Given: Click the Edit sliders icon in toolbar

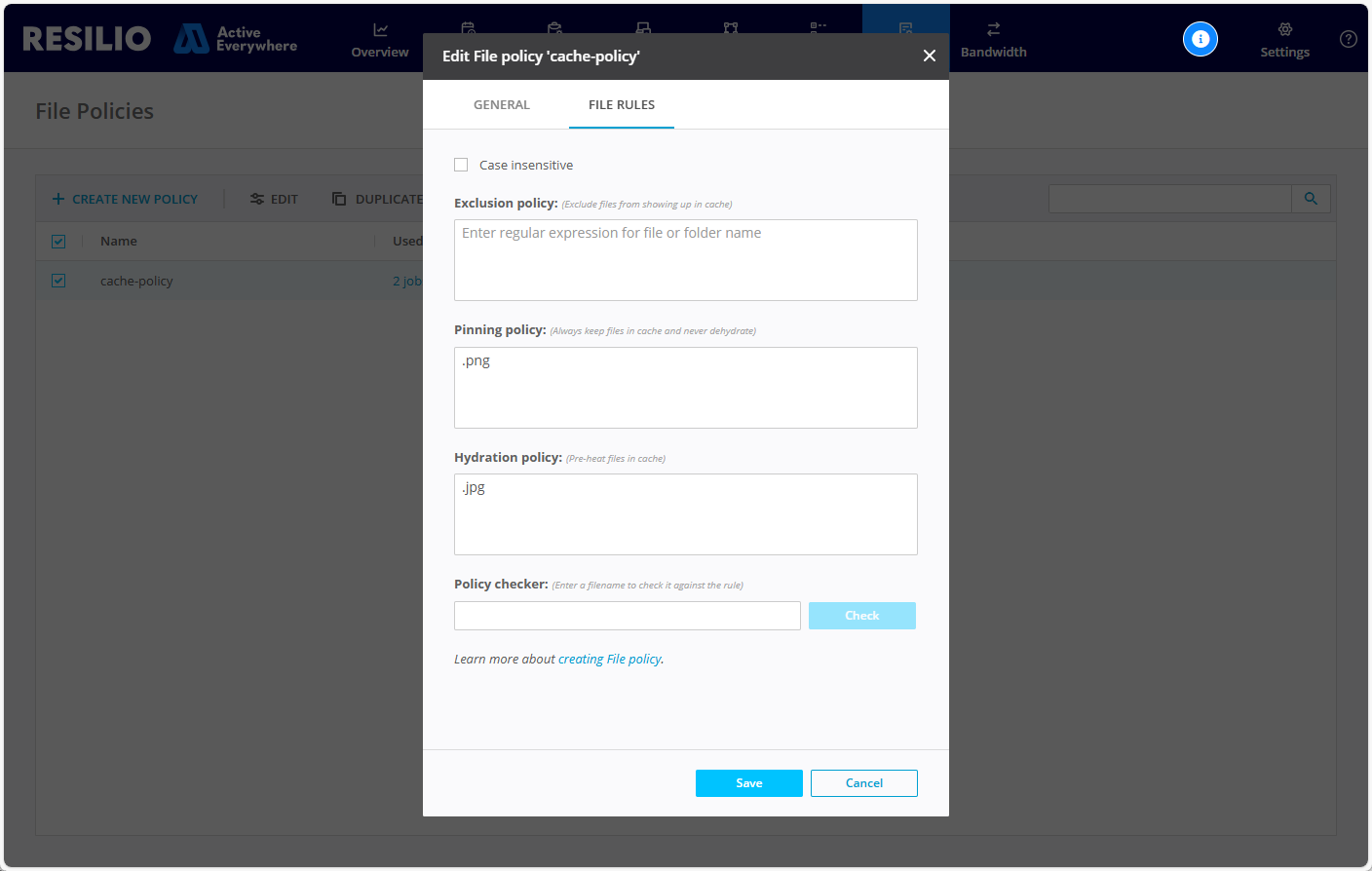Looking at the screenshot, I should pos(257,199).
